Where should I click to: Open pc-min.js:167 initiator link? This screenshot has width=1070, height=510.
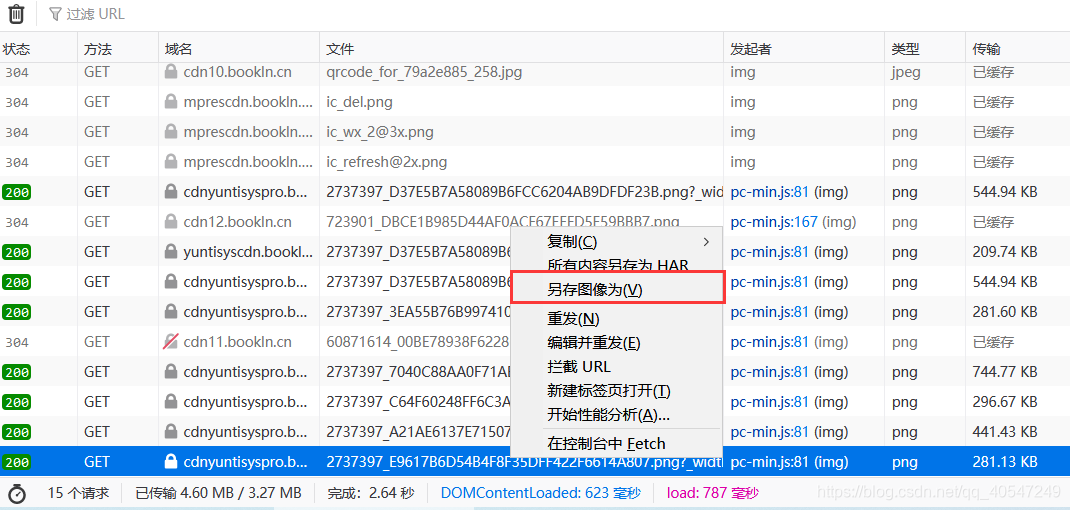775,222
